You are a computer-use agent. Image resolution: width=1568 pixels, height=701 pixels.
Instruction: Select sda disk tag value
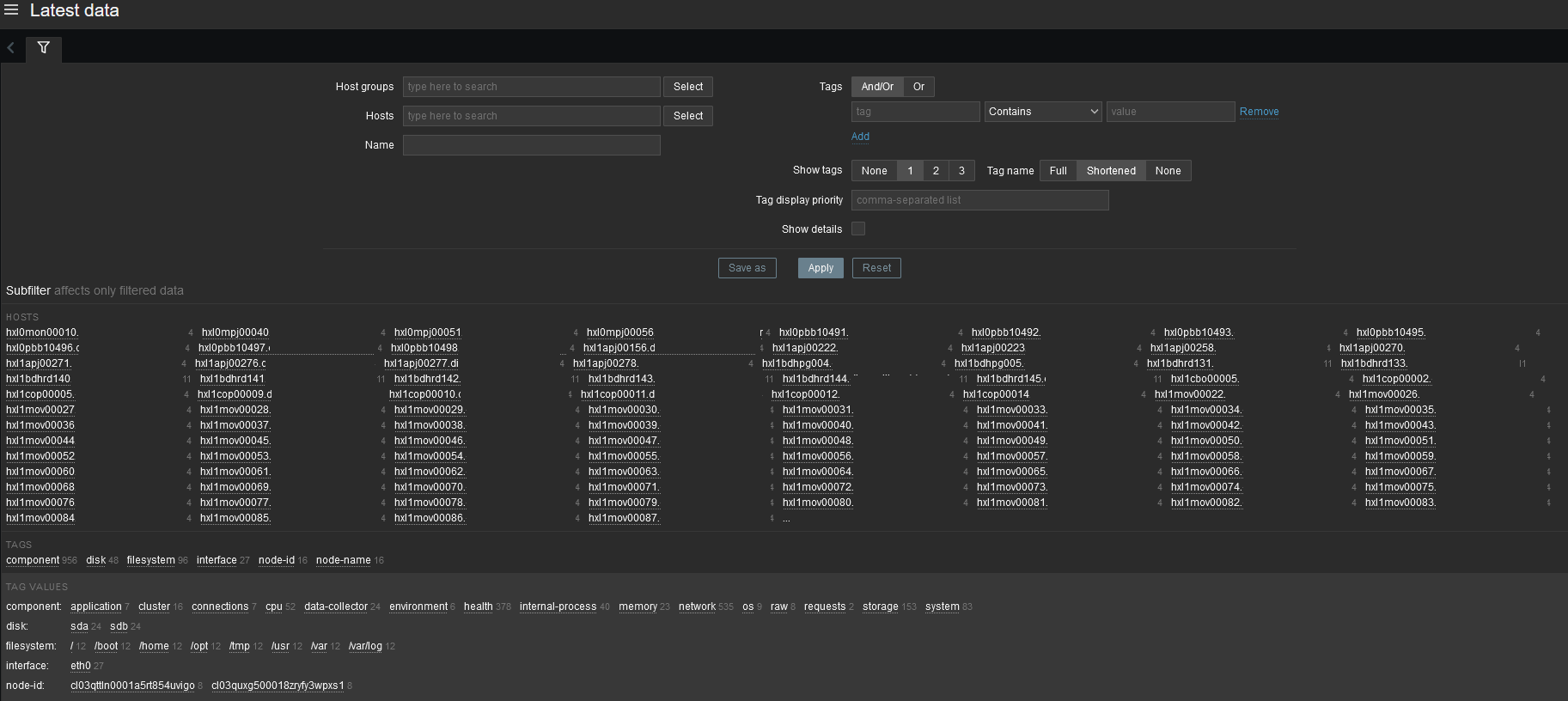[79, 626]
